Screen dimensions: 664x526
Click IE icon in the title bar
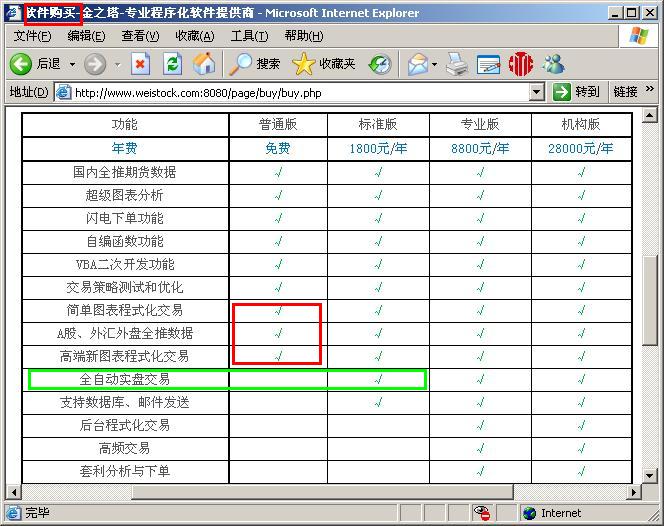(14, 13)
